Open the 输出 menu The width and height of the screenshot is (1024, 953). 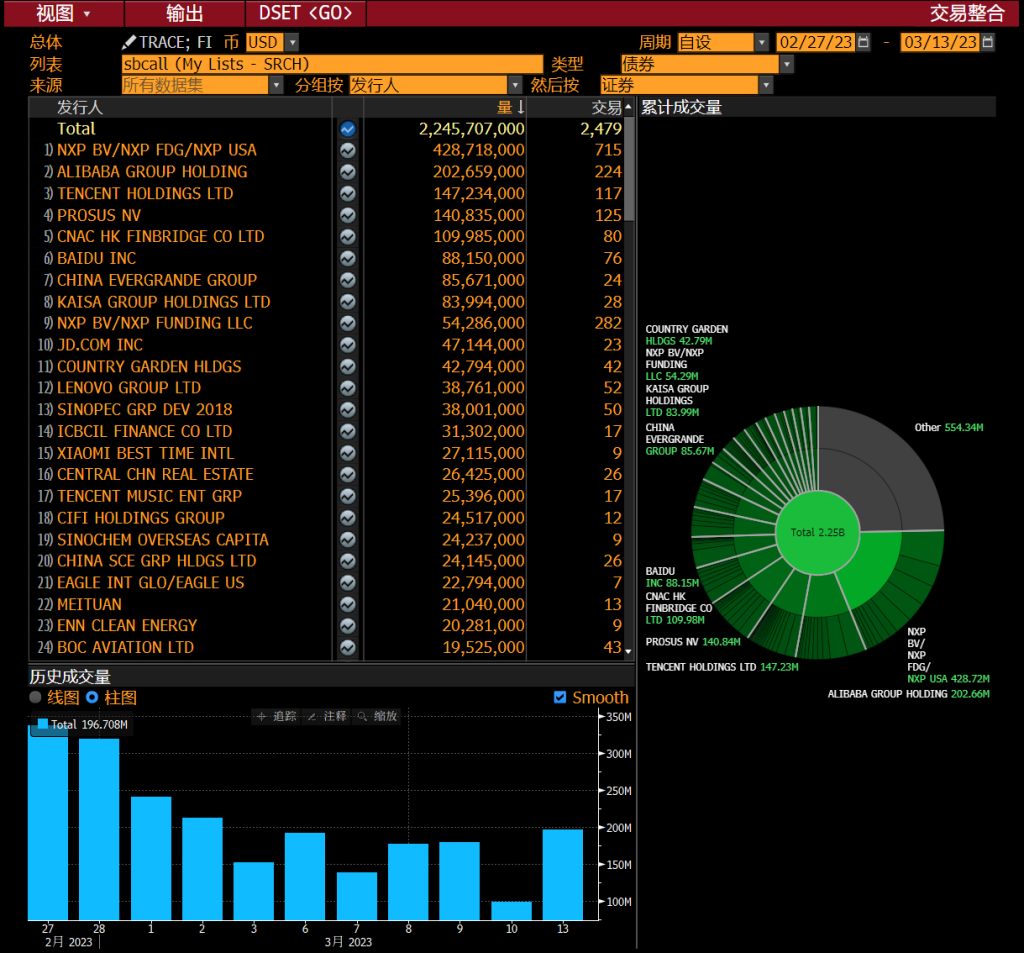(184, 13)
